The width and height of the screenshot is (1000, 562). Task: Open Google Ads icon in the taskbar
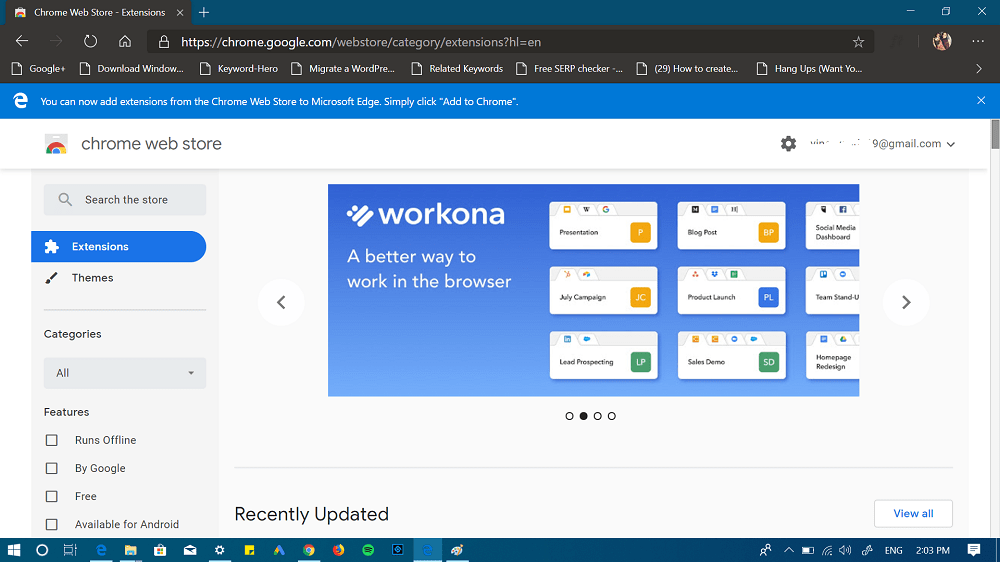pos(279,550)
